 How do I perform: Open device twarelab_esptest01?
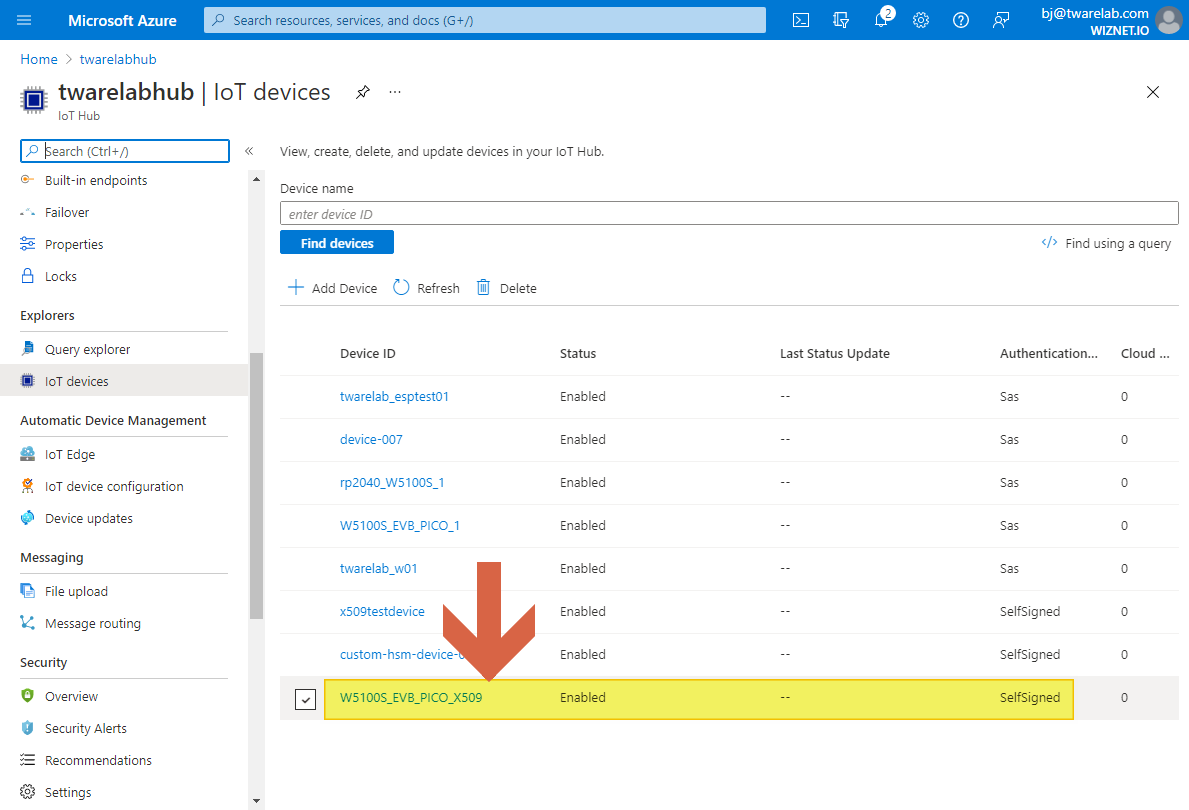394,397
